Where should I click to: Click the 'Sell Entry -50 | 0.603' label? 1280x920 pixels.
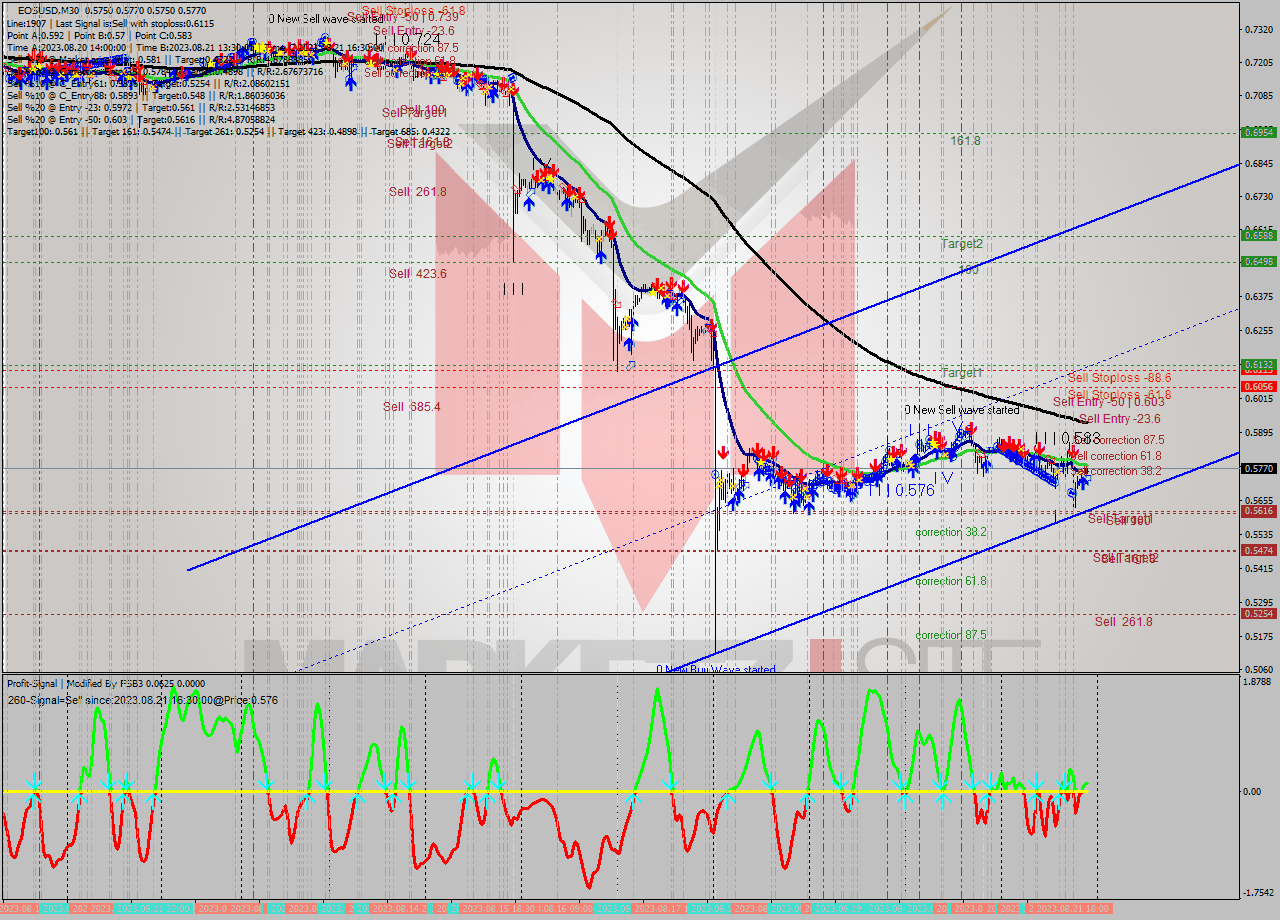pos(1108,402)
